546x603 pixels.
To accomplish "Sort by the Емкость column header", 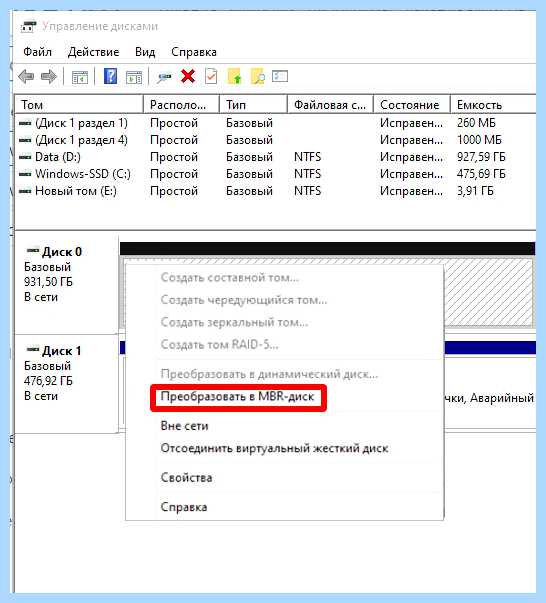I will (x=493, y=105).
